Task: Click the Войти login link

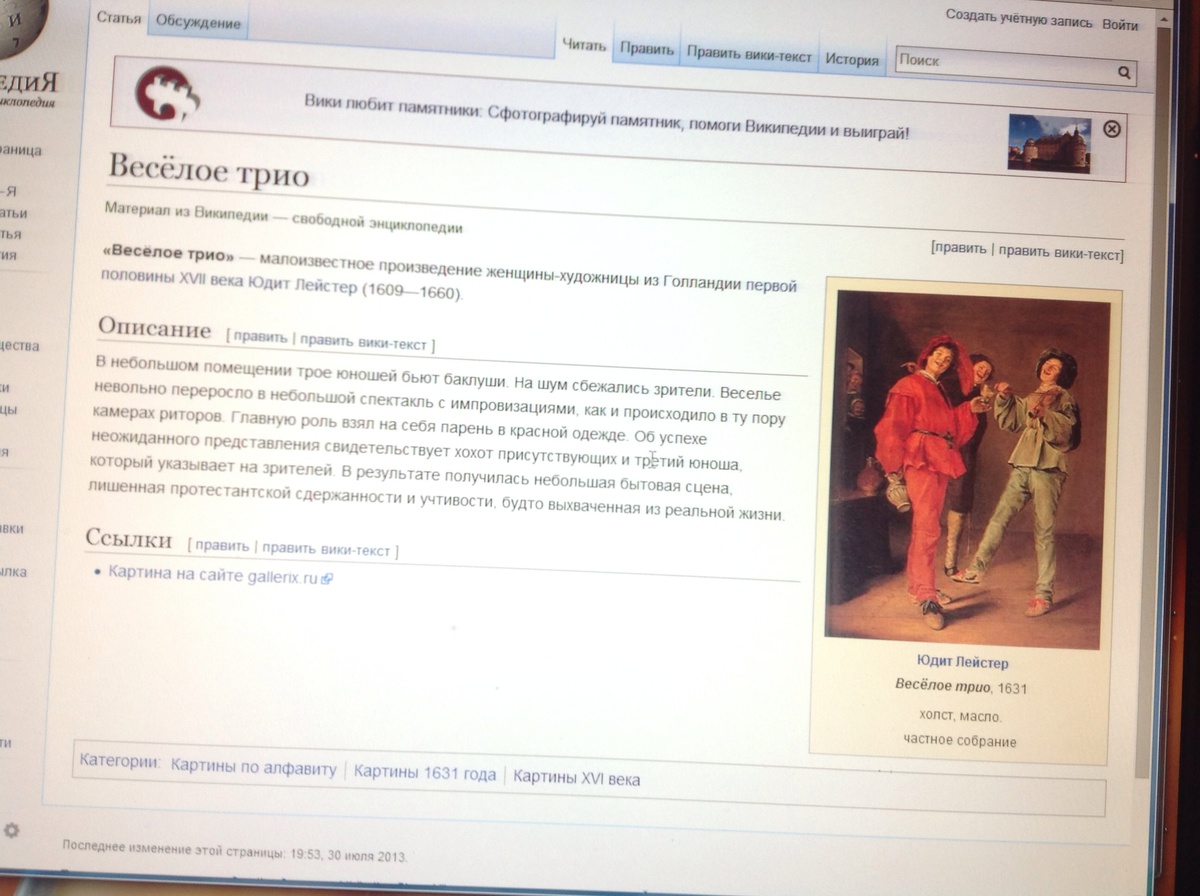Action: coord(1120,24)
